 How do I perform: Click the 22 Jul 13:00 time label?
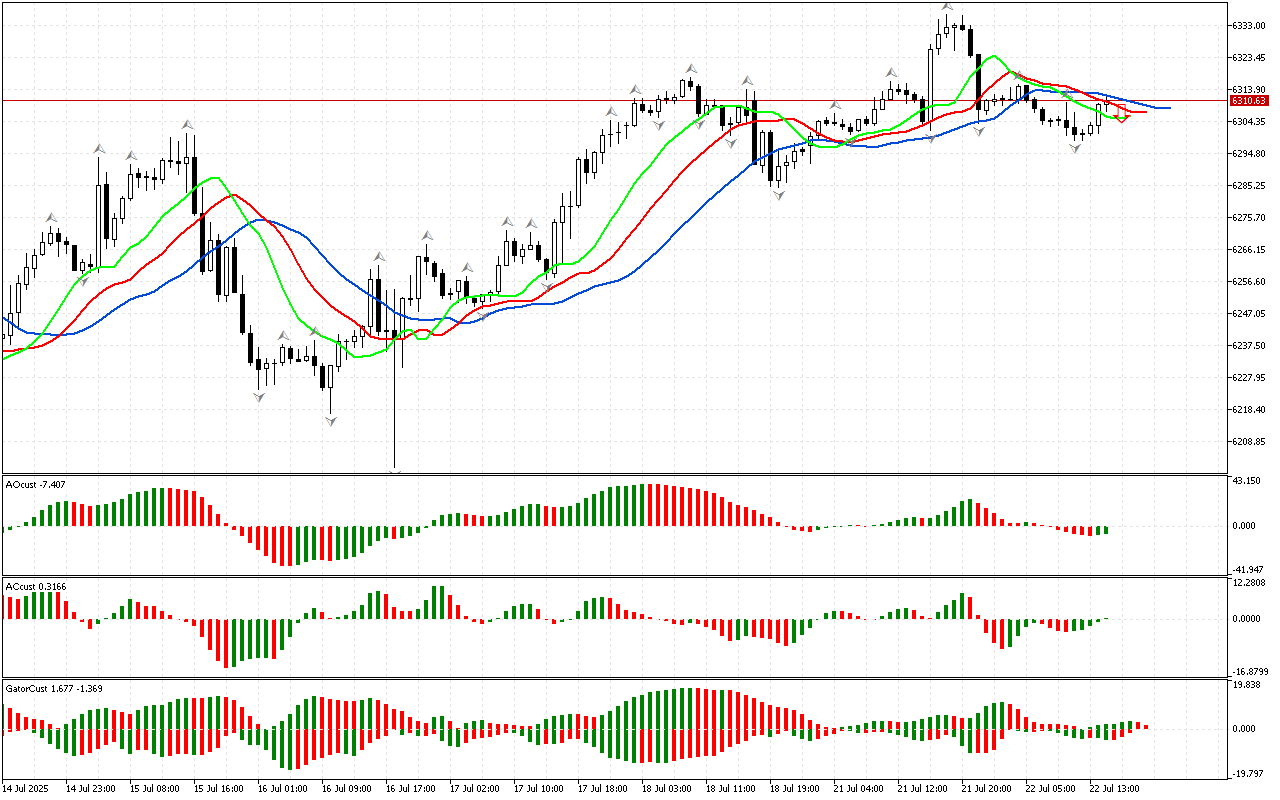pos(1114,788)
